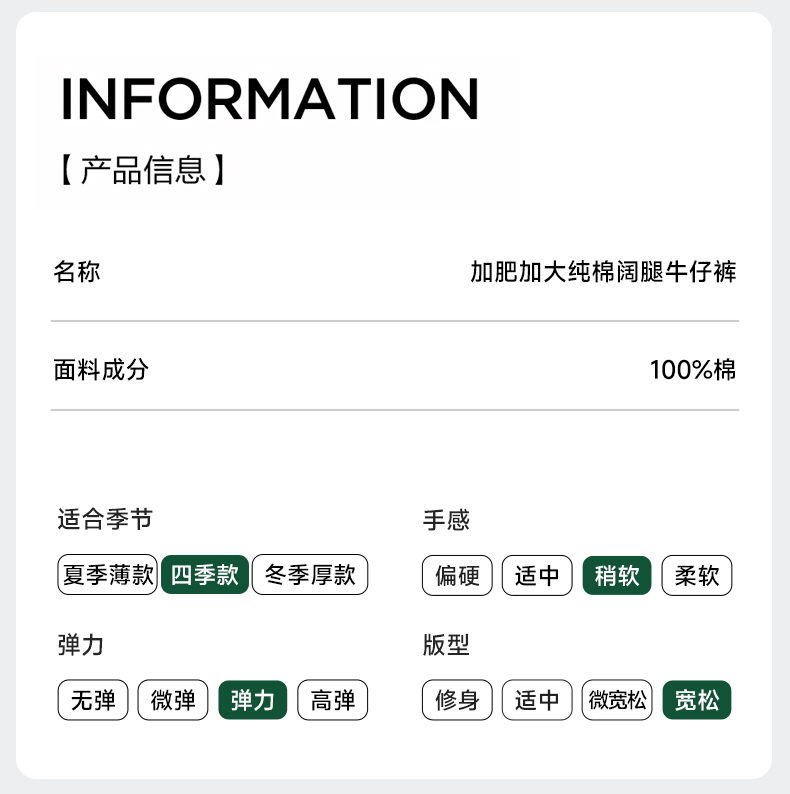Select the 夏季薄款 season option
Viewport: 790px width, 794px height.
tap(108, 575)
